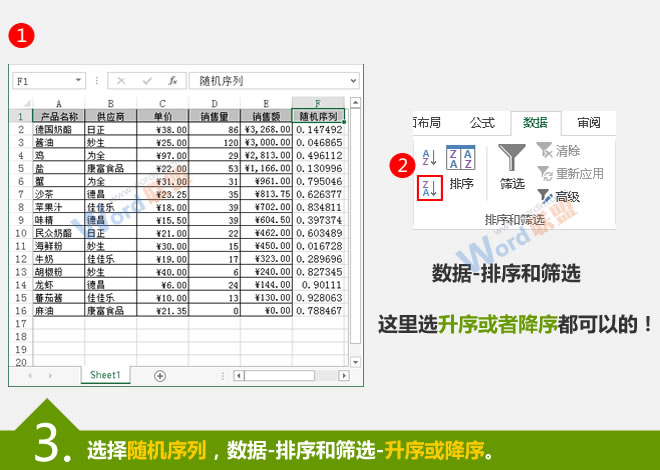
Task: Click cell with value 0.147492
Action: (x=318, y=130)
